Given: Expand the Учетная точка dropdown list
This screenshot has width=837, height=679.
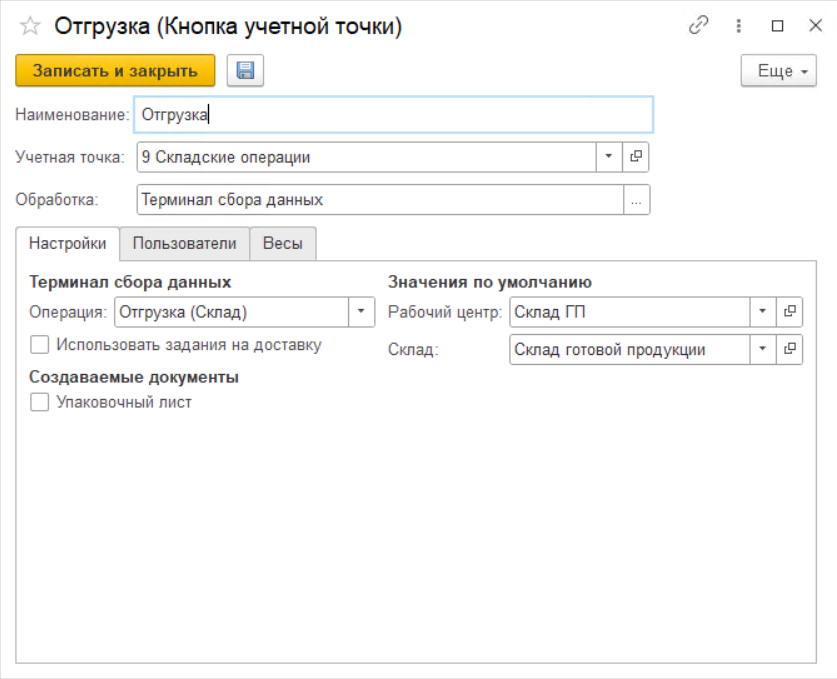Looking at the screenshot, I should (609, 157).
